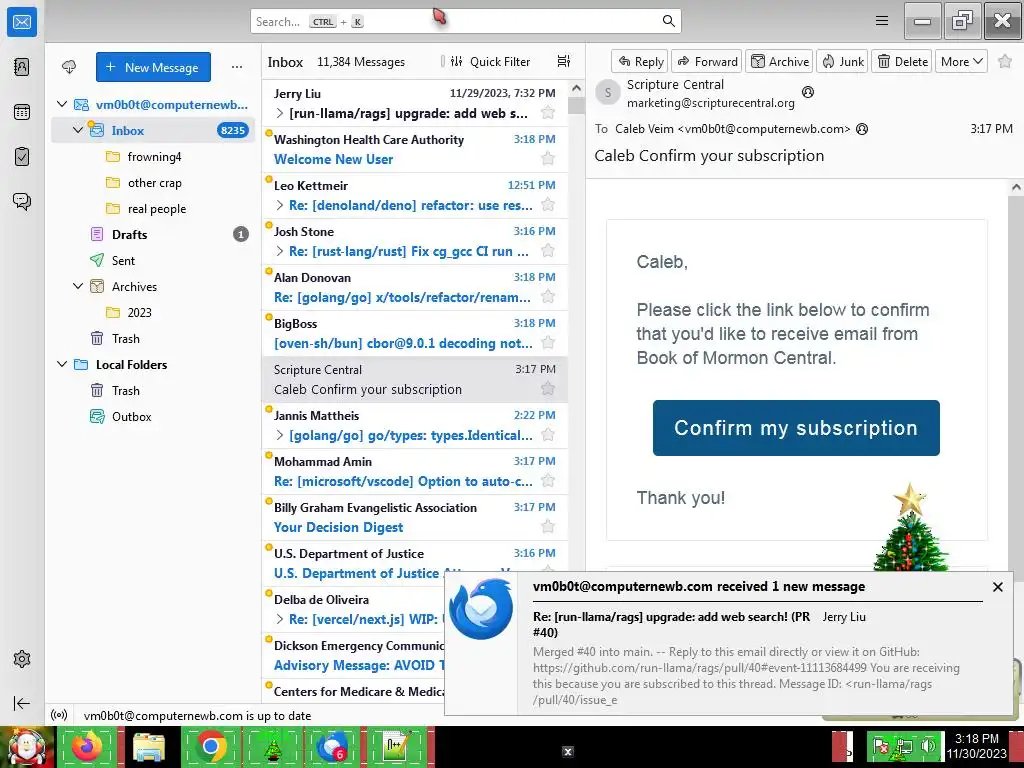1024x768 pixels.
Task: Open the Chat space
Action: click(x=22, y=201)
